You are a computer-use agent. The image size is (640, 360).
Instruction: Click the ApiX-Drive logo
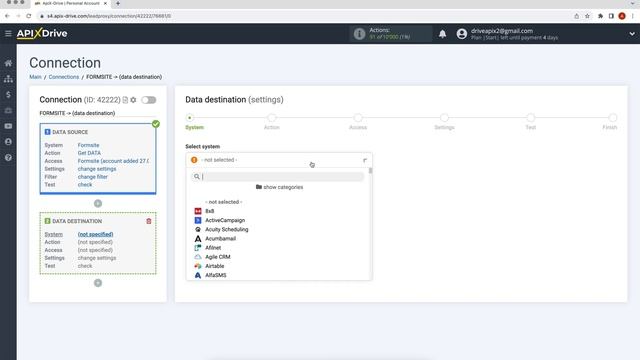point(42,33)
